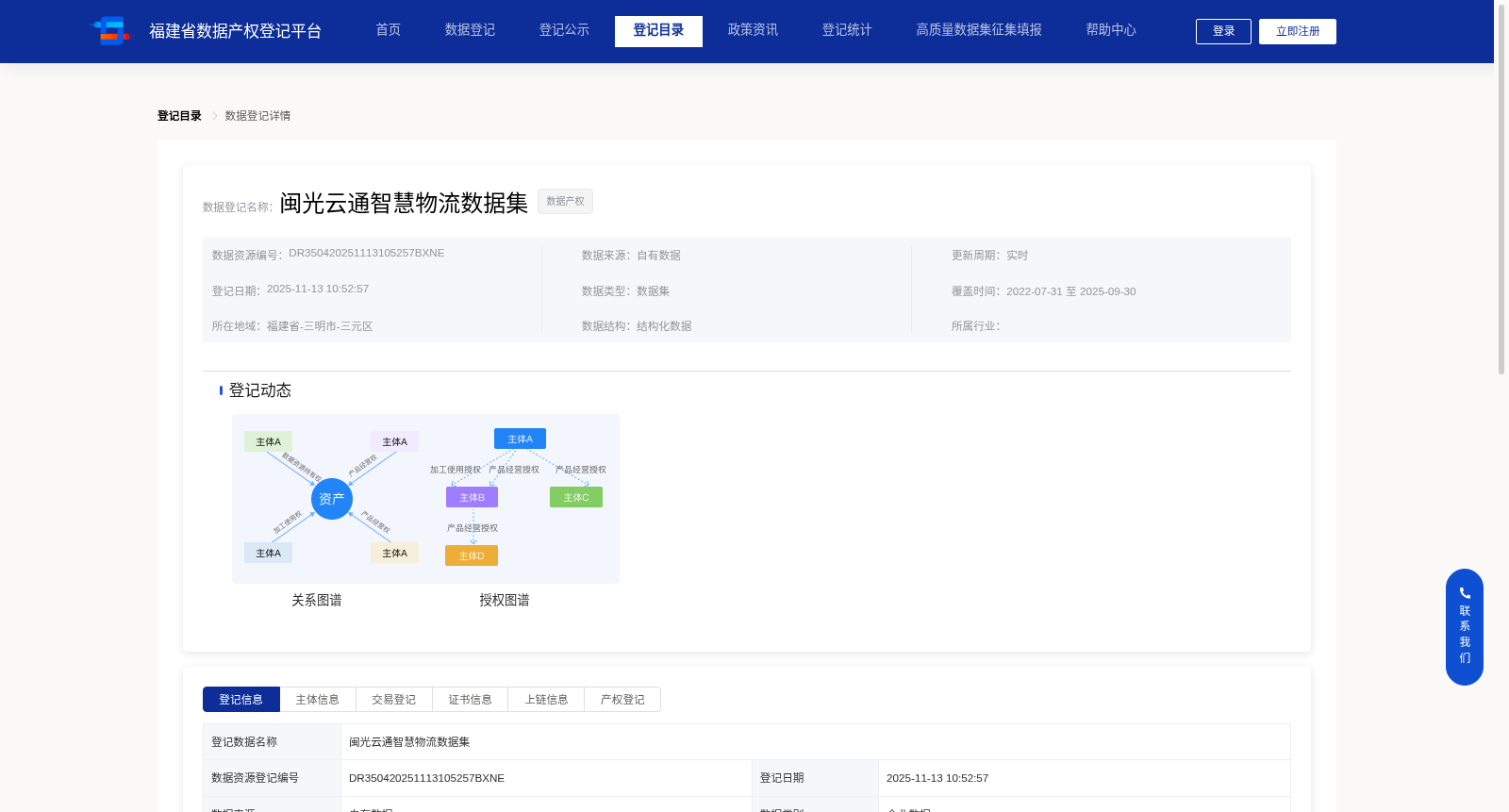Switch to the 主体信息 tab

[x=318, y=700]
